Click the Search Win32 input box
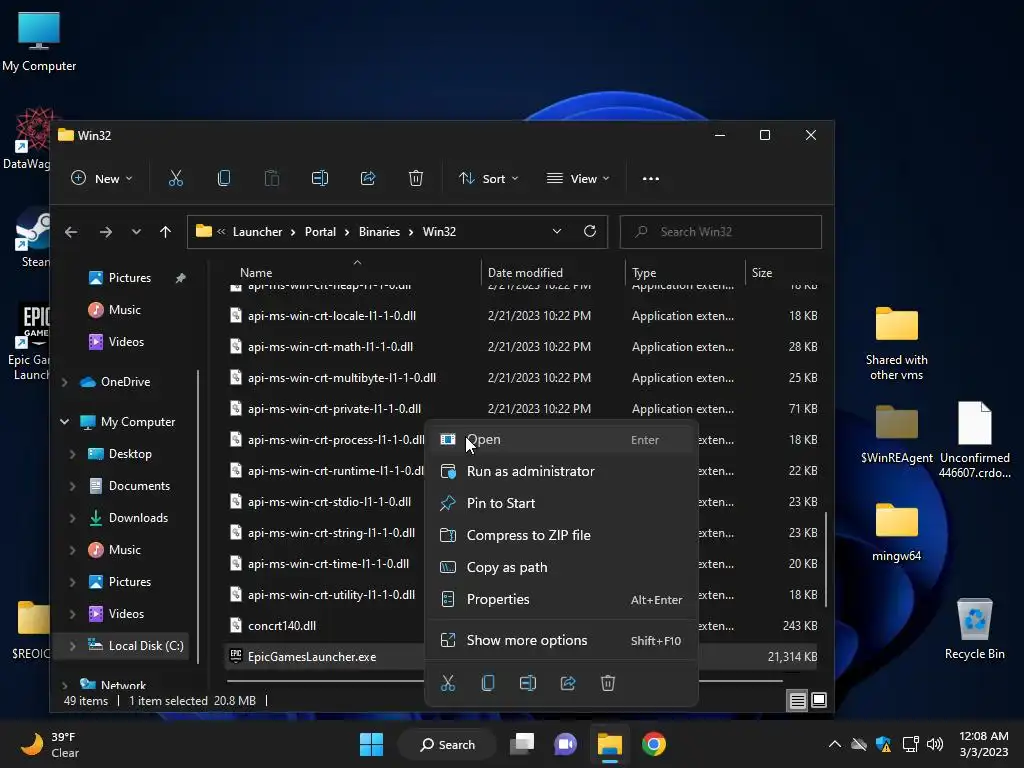This screenshot has height=768, width=1024. 720,232
